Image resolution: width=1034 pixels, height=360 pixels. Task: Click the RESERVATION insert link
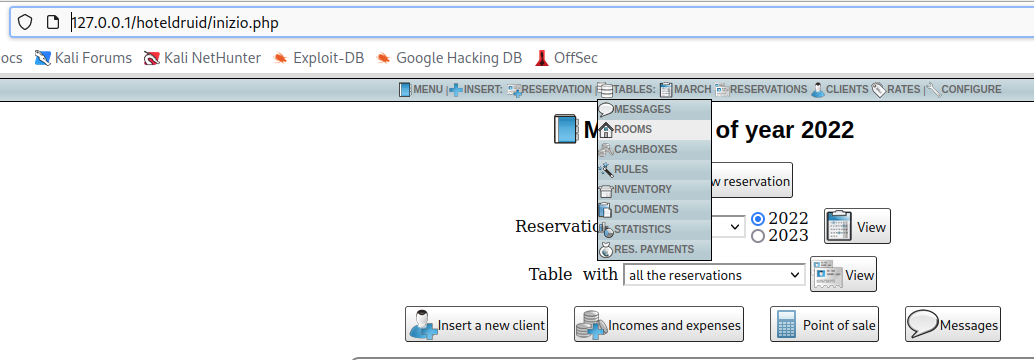coord(557,90)
